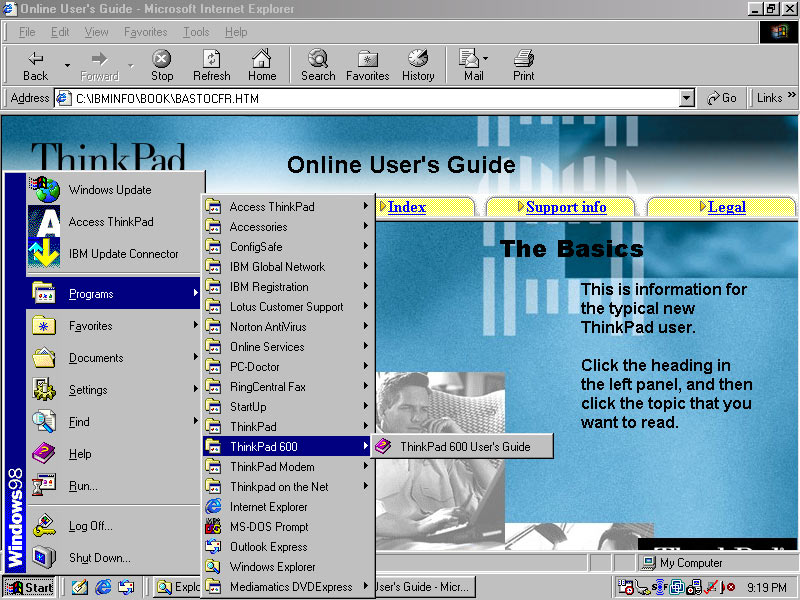Open Favorites menu in menu bar
This screenshot has height=600, width=800.
pos(145,32)
